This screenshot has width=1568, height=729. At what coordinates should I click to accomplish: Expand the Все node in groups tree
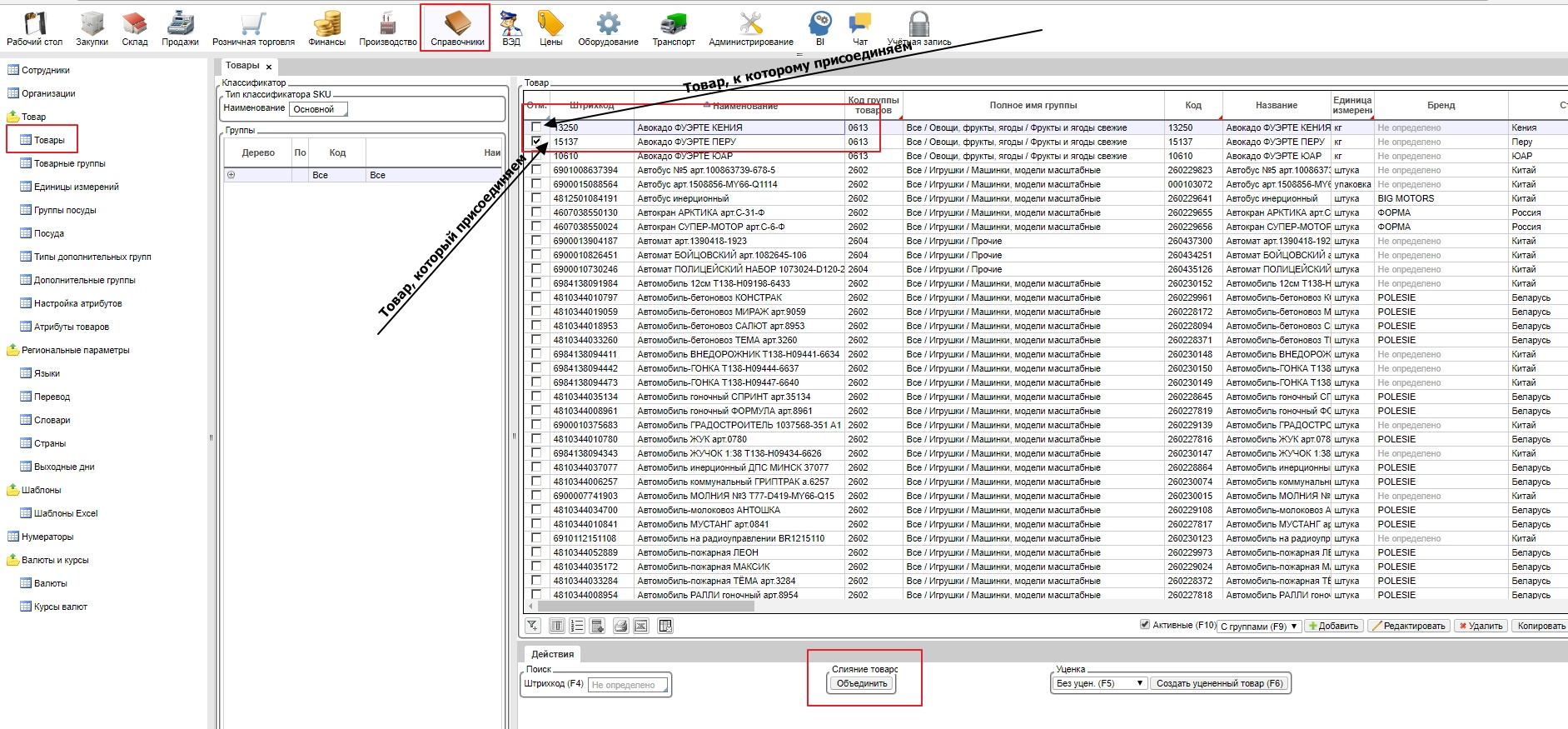point(231,175)
